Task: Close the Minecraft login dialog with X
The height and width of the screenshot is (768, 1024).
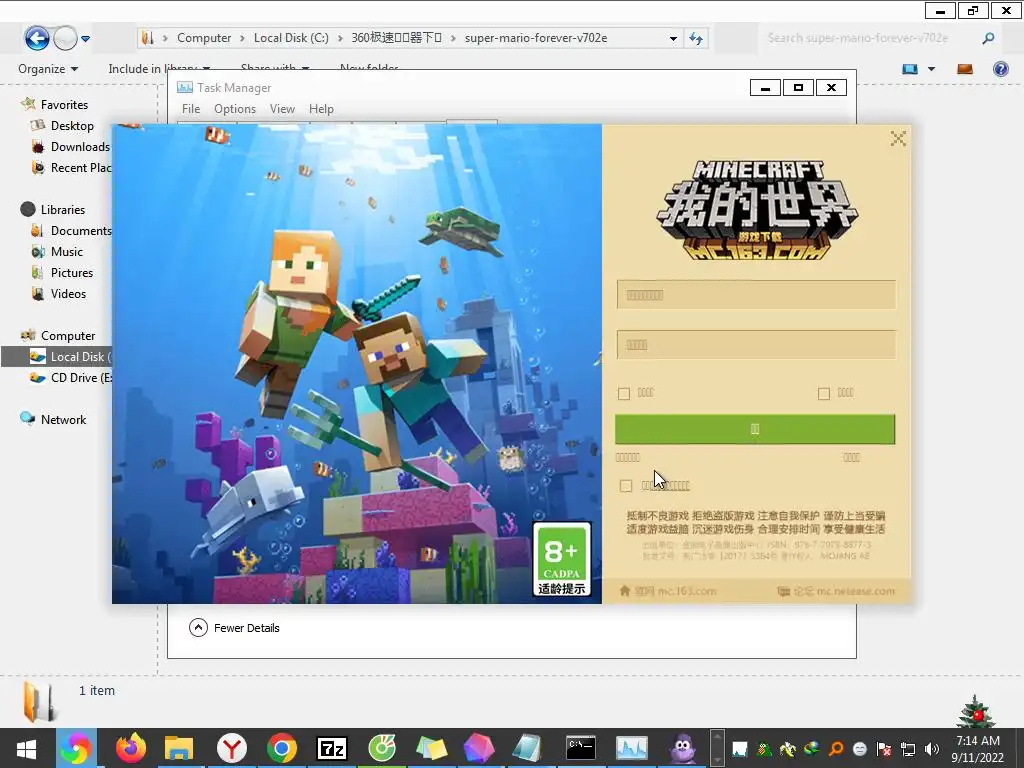Action: point(898,138)
